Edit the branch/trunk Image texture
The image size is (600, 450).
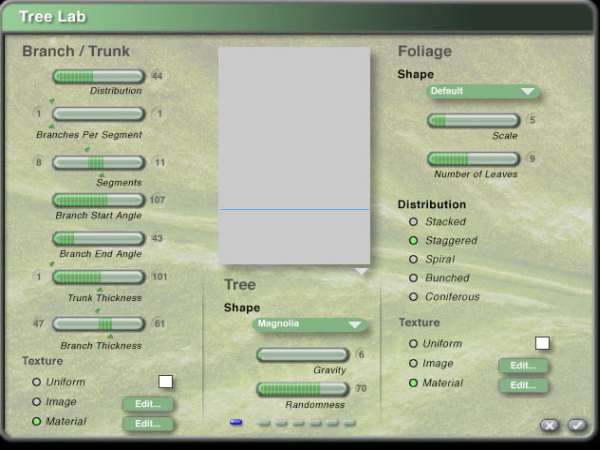click(148, 404)
